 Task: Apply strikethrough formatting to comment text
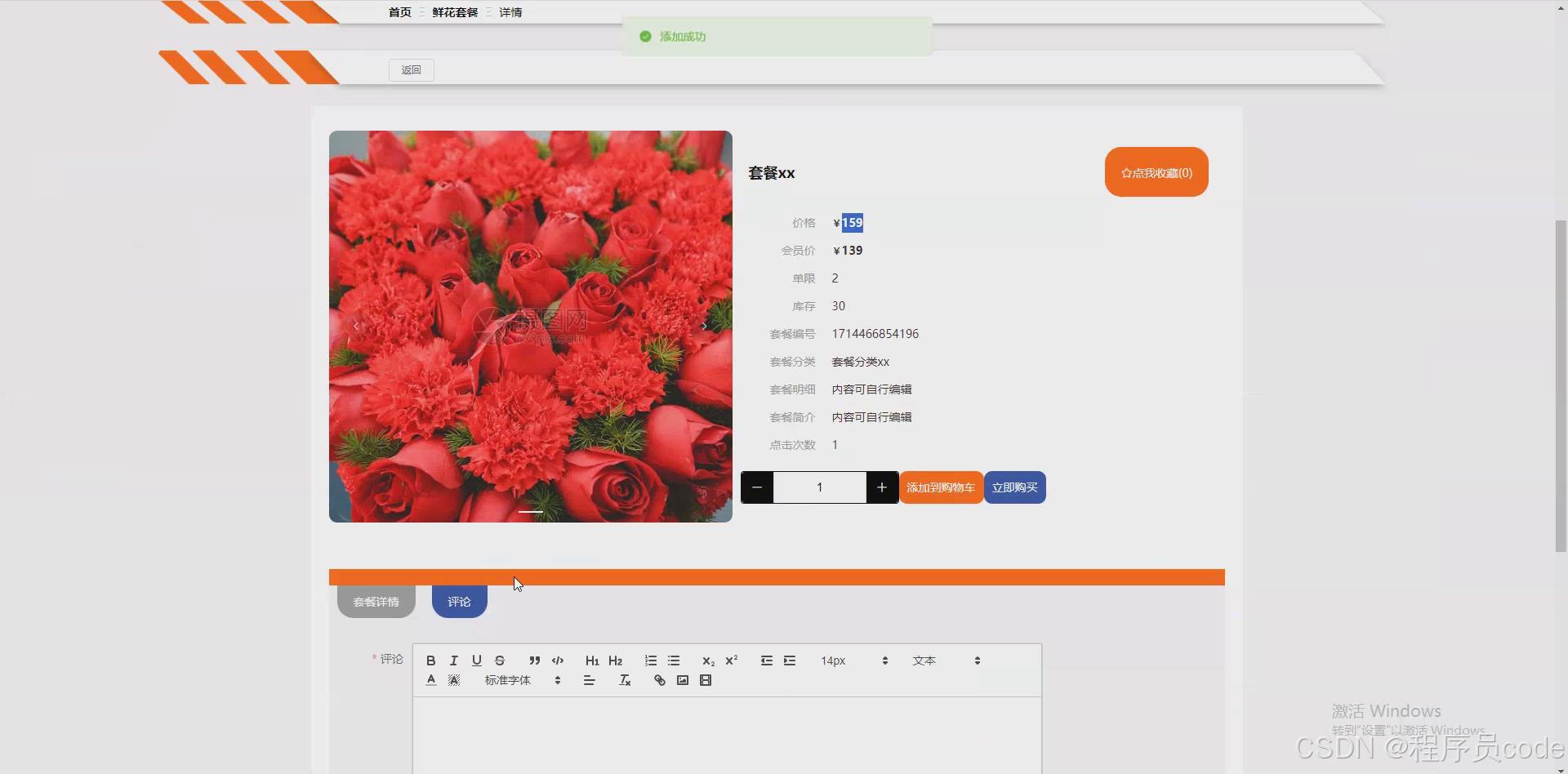click(499, 661)
